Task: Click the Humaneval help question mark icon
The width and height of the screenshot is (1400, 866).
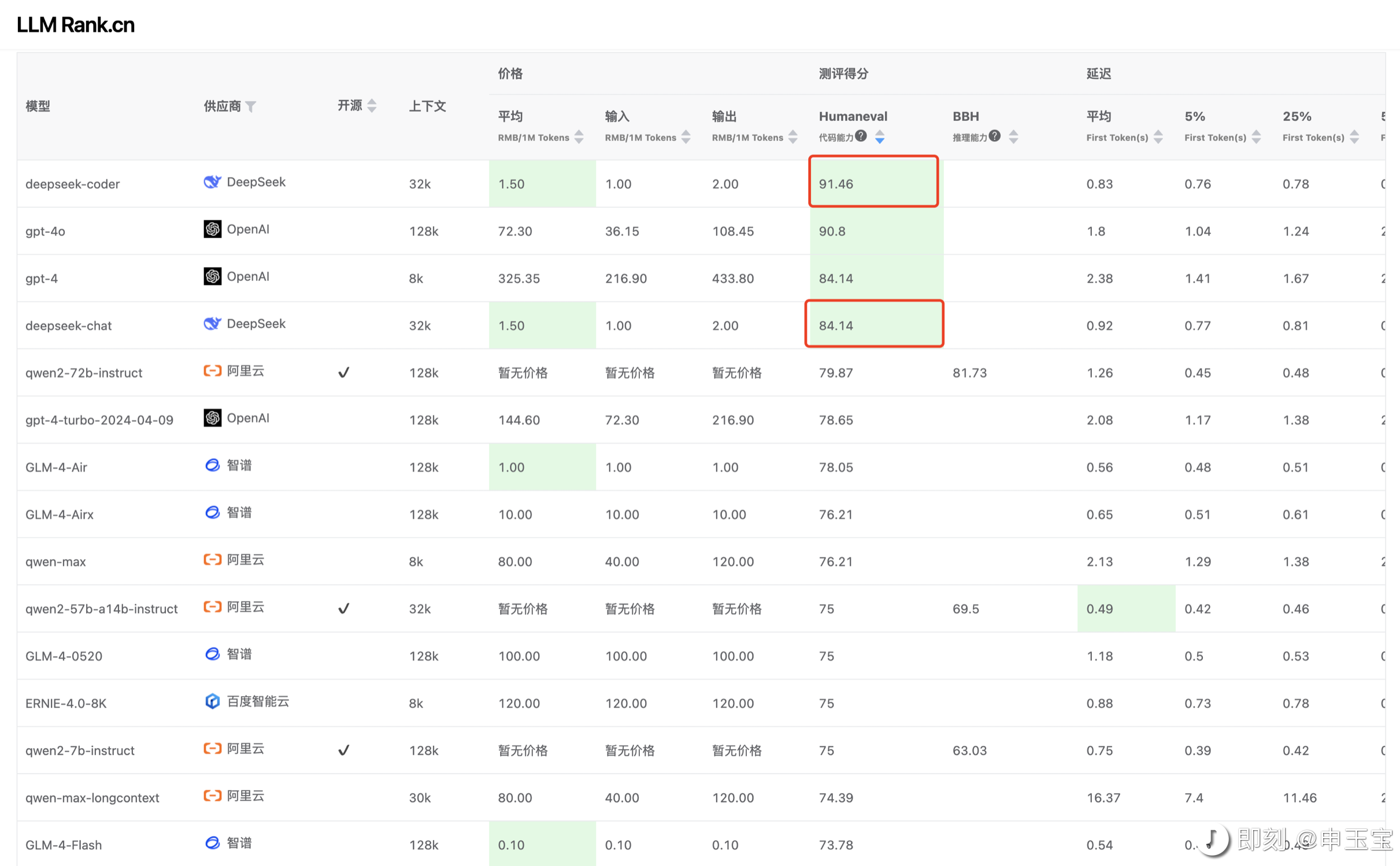Action: 861,136
